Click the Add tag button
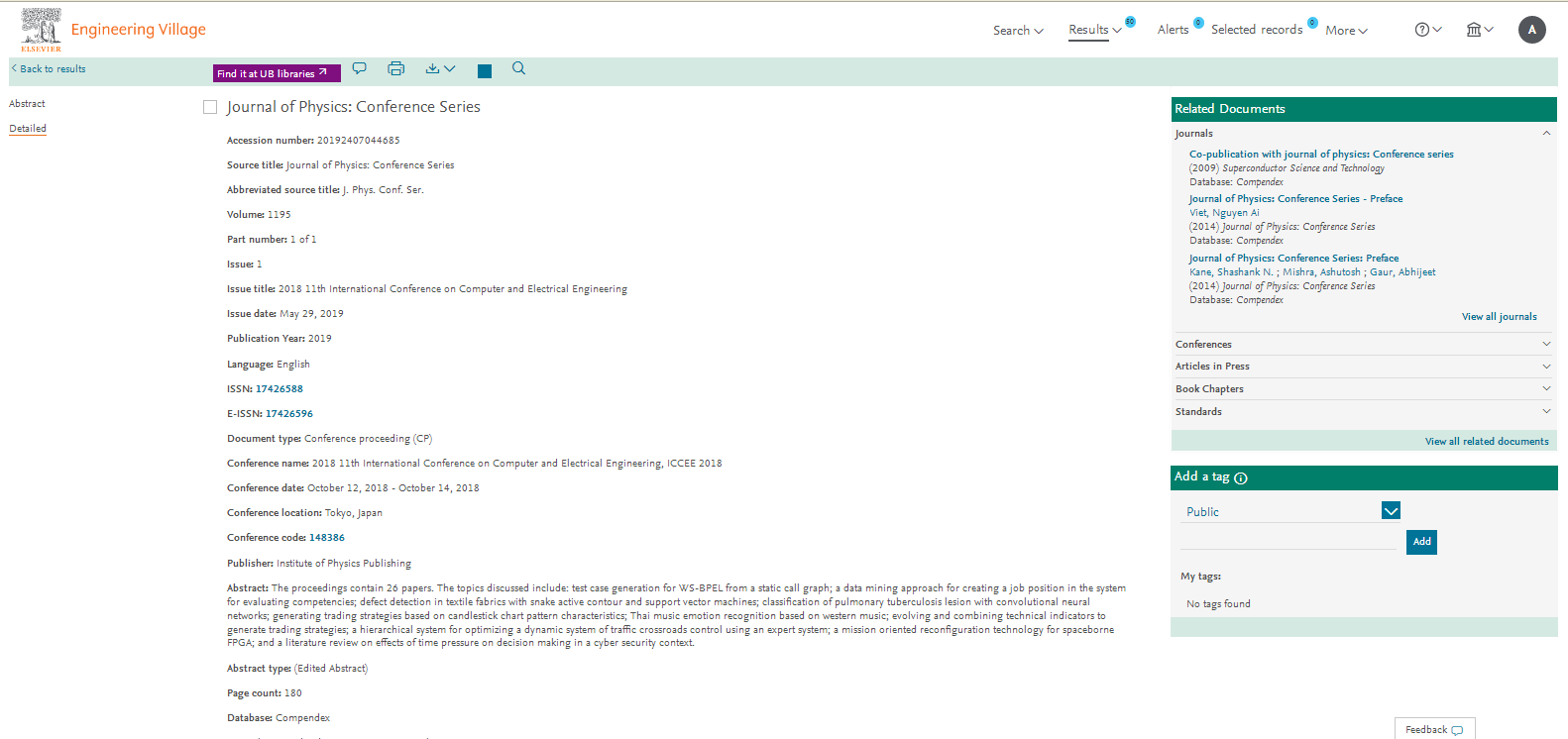This screenshot has height=739, width=1568. click(1421, 542)
